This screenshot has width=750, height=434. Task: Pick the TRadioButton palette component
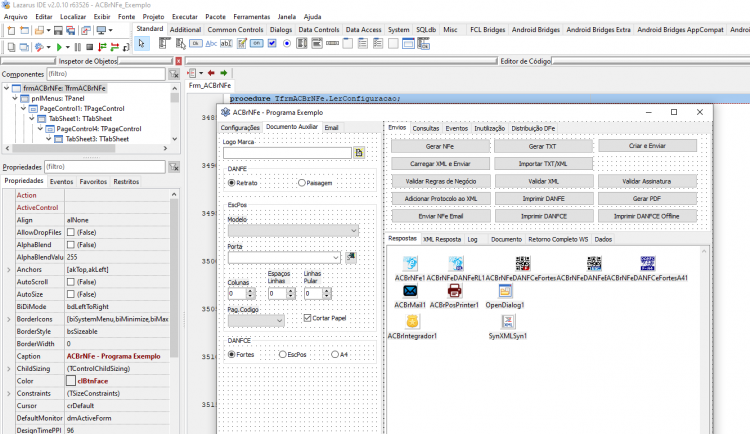click(287, 44)
